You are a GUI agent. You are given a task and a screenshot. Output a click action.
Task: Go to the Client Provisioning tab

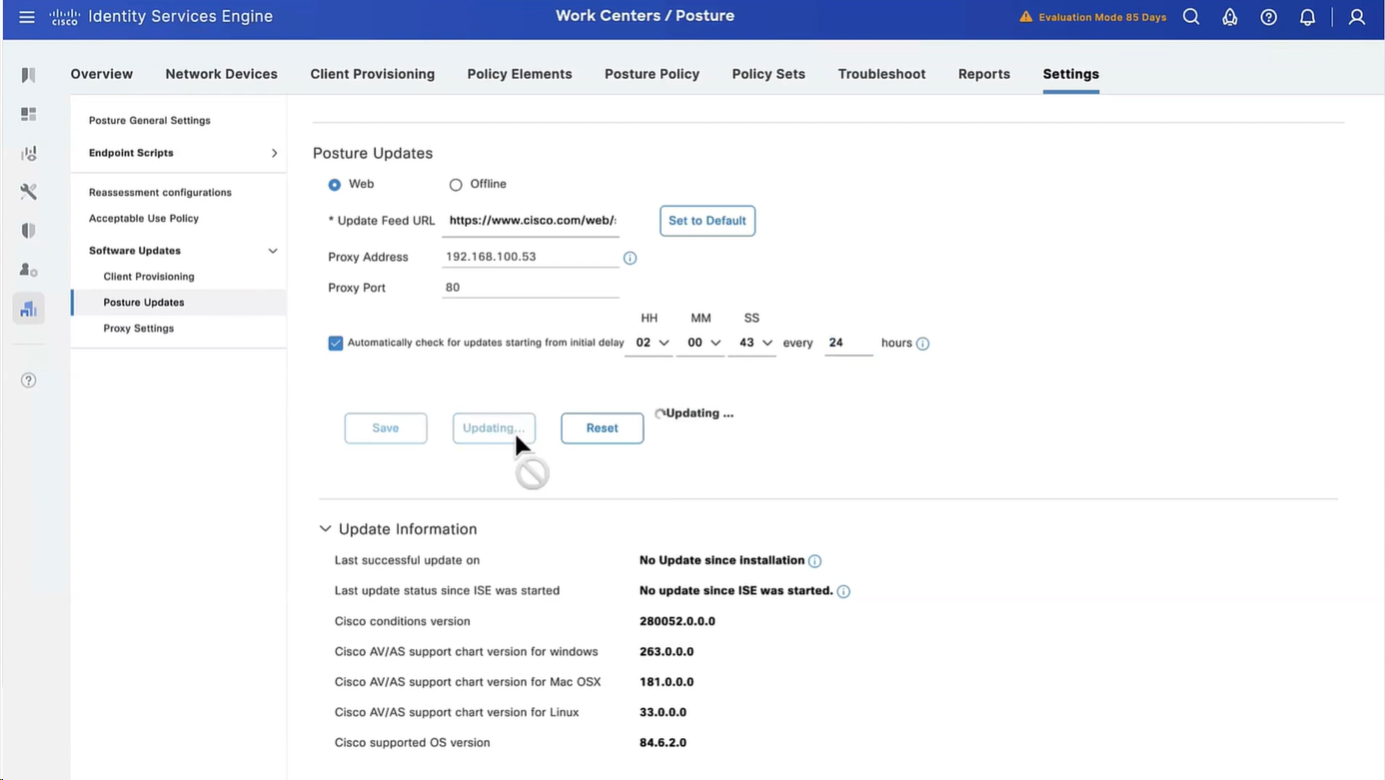(x=372, y=74)
